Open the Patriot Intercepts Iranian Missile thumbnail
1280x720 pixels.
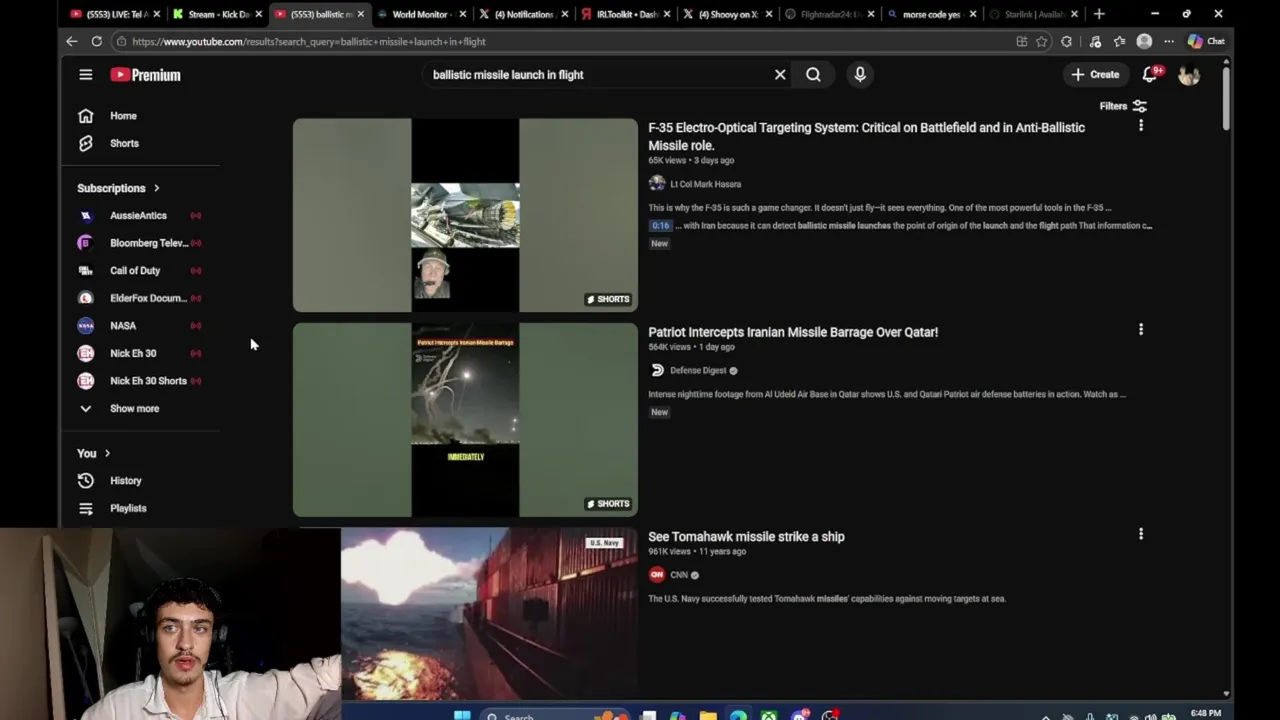[x=465, y=420]
